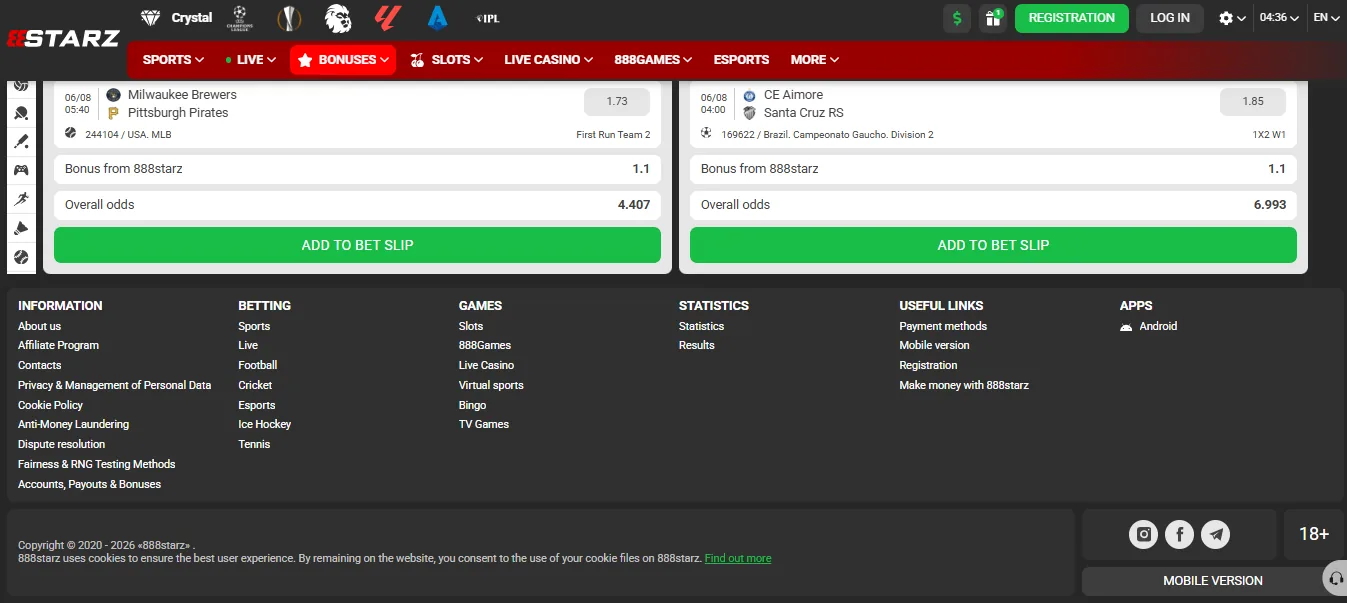Image resolution: width=1347 pixels, height=603 pixels.
Task: Open Accounts, Payouts & Bonuses link
Action: [89, 484]
